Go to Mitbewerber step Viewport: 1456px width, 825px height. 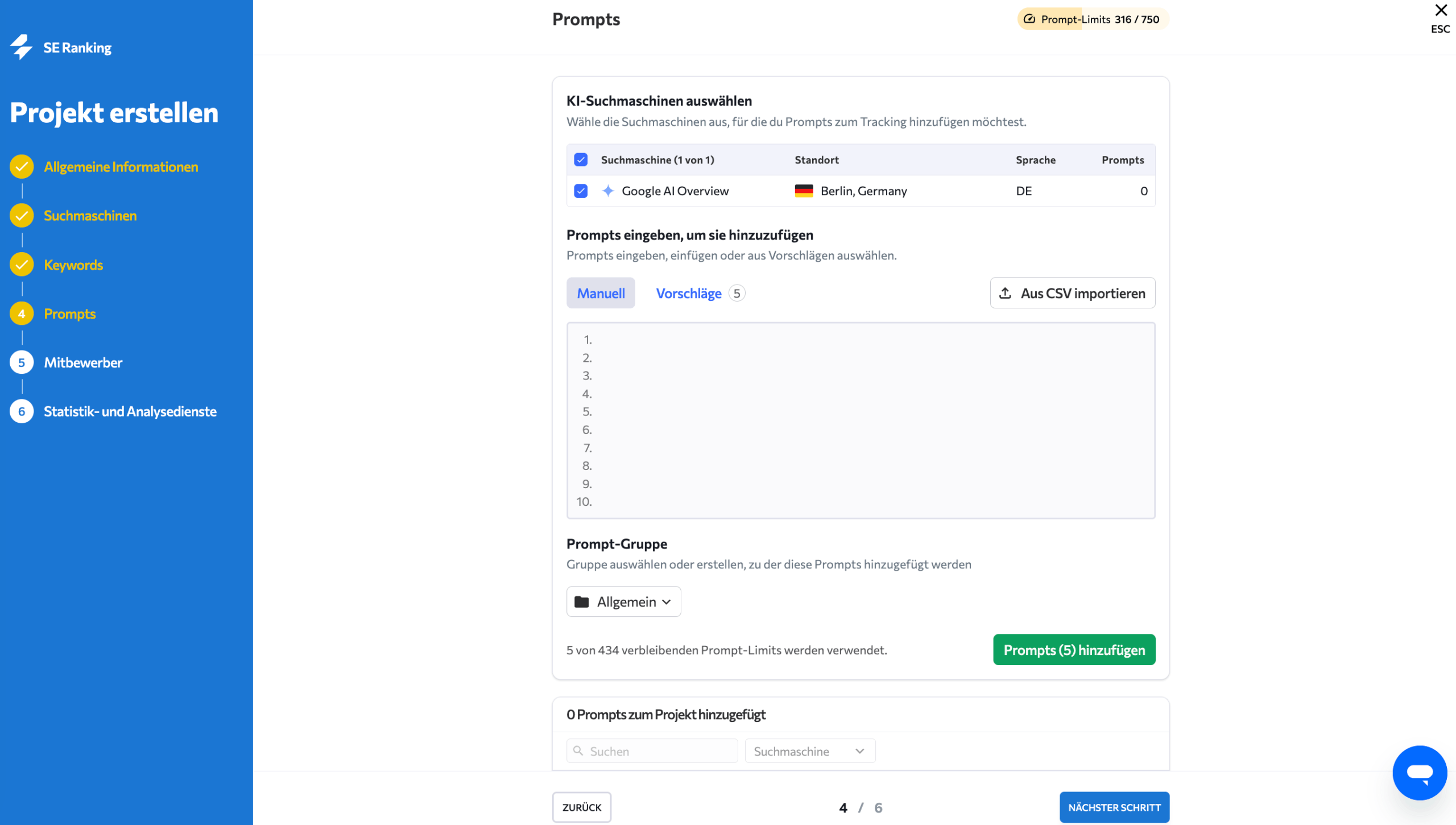pyautogui.click(x=83, y=362)
